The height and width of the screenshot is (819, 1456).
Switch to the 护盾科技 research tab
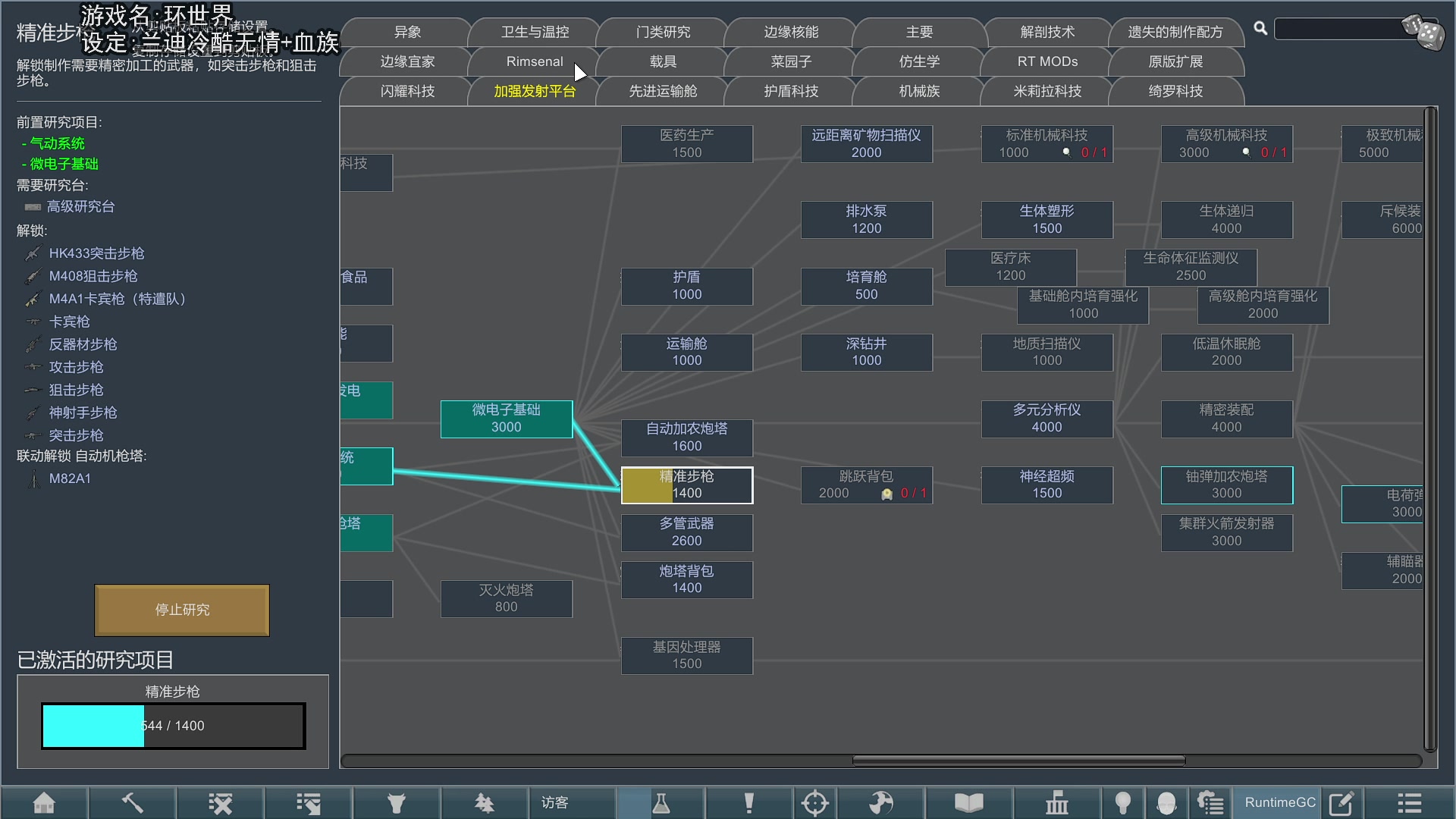tap(791, 91)
